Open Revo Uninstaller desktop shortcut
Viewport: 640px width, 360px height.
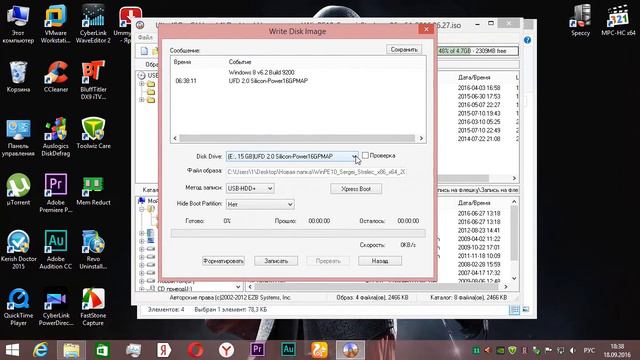coord(93,250)
